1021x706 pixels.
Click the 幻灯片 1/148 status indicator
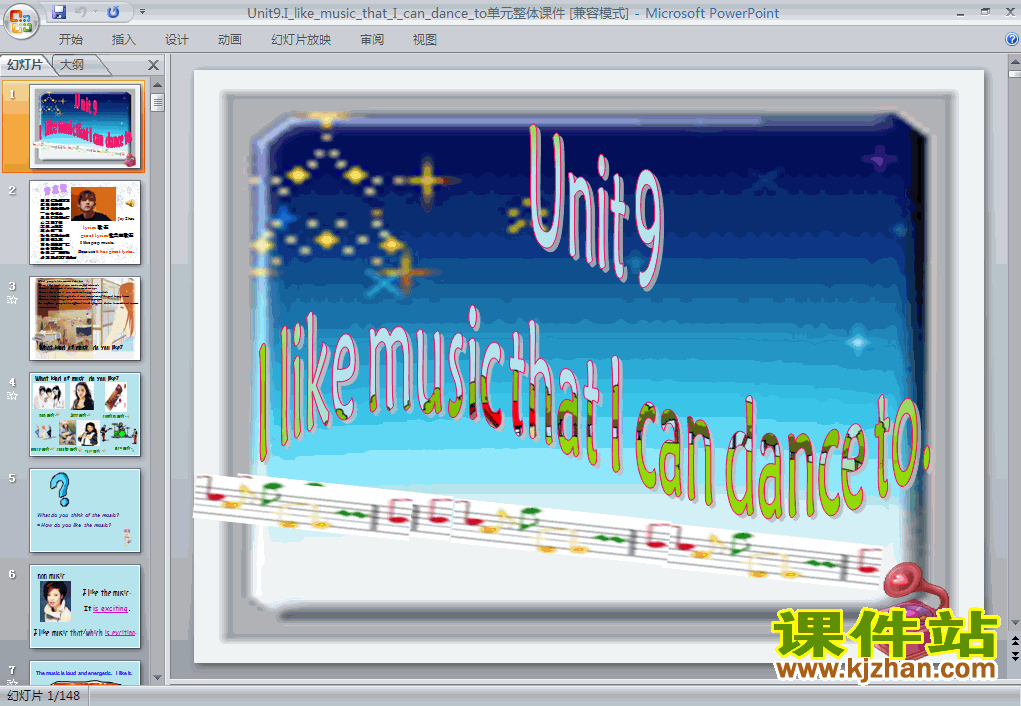pyautogui.click(x=44, y=696)
